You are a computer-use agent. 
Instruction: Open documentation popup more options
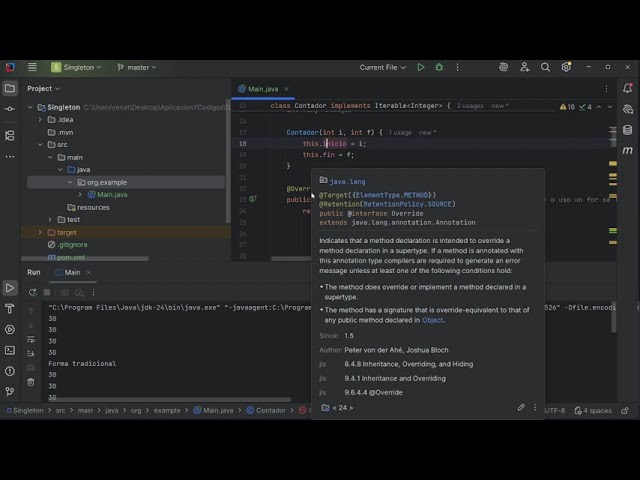(535, 407)
